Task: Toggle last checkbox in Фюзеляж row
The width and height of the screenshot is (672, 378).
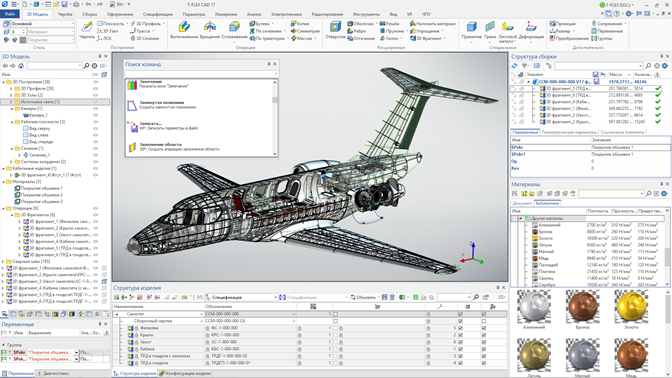Action: [484, 328]
